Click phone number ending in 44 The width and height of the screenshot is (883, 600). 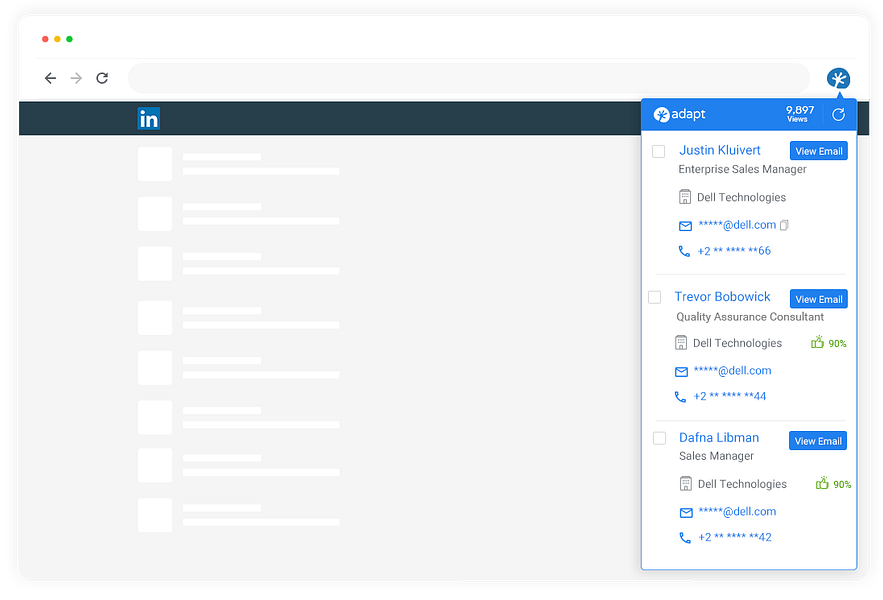(730, 396)
